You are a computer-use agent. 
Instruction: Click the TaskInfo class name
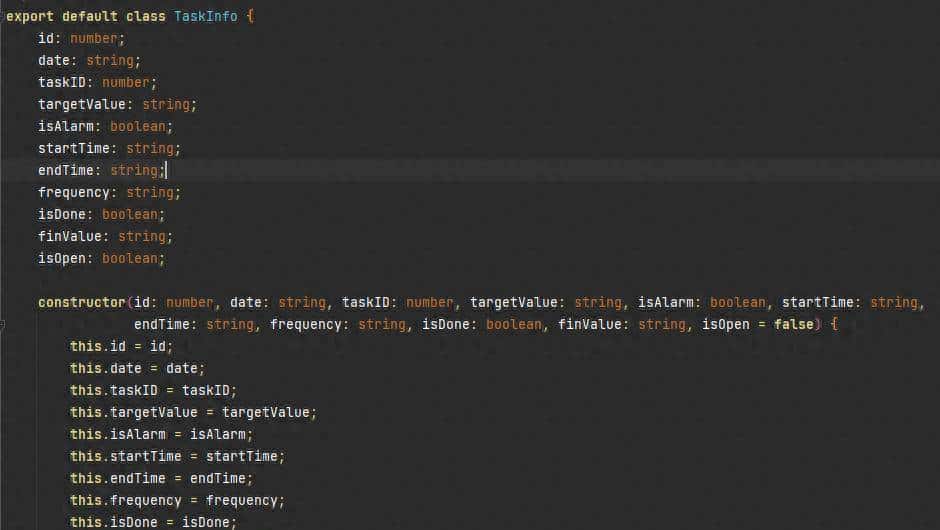tap(205, 17)
